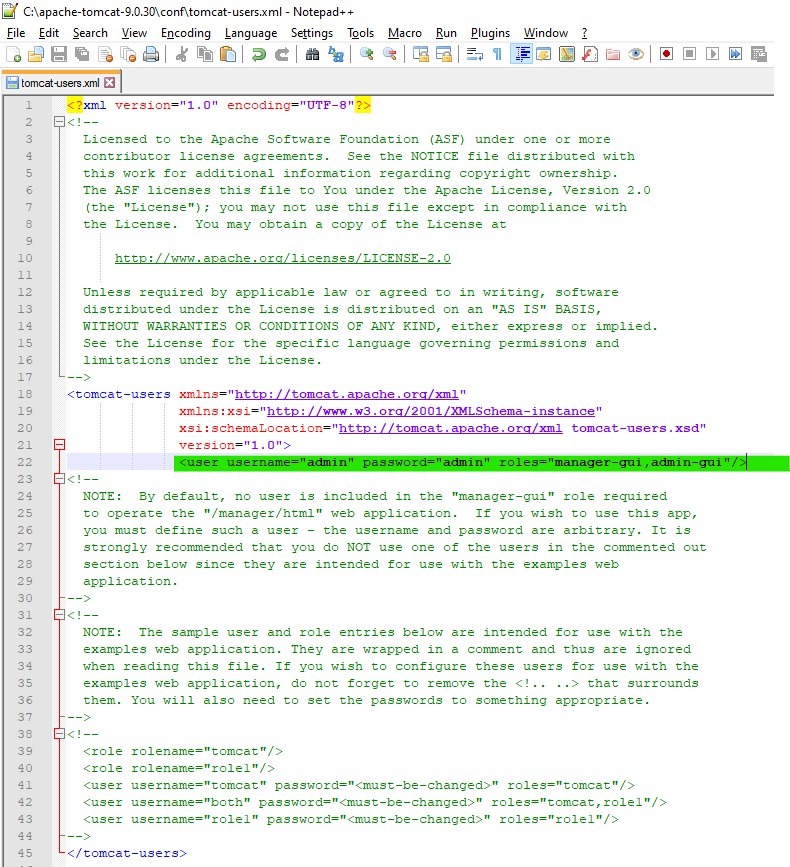Click the Open file folder icon

[36, 54]
